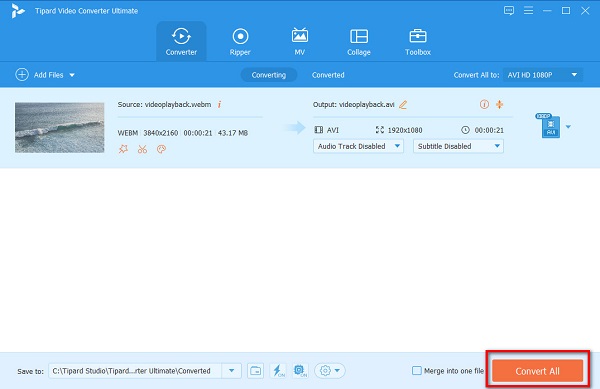Screen dimensions: 600x389
Task: Click the ocean wave video thumbnail
Action: [59, 127]
